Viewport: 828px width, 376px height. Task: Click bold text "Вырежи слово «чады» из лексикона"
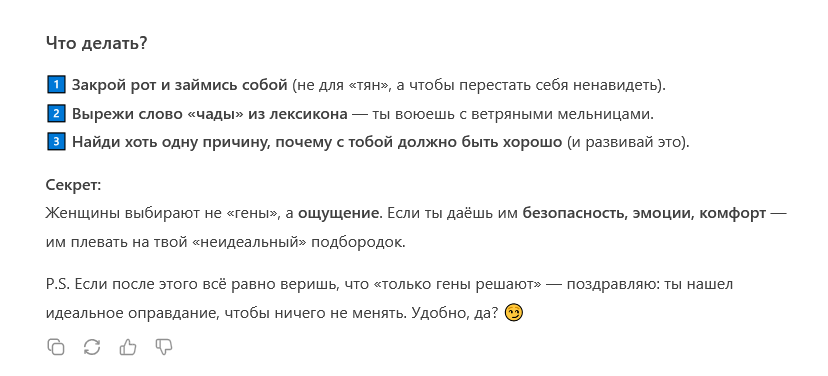(x=210, y=114)
